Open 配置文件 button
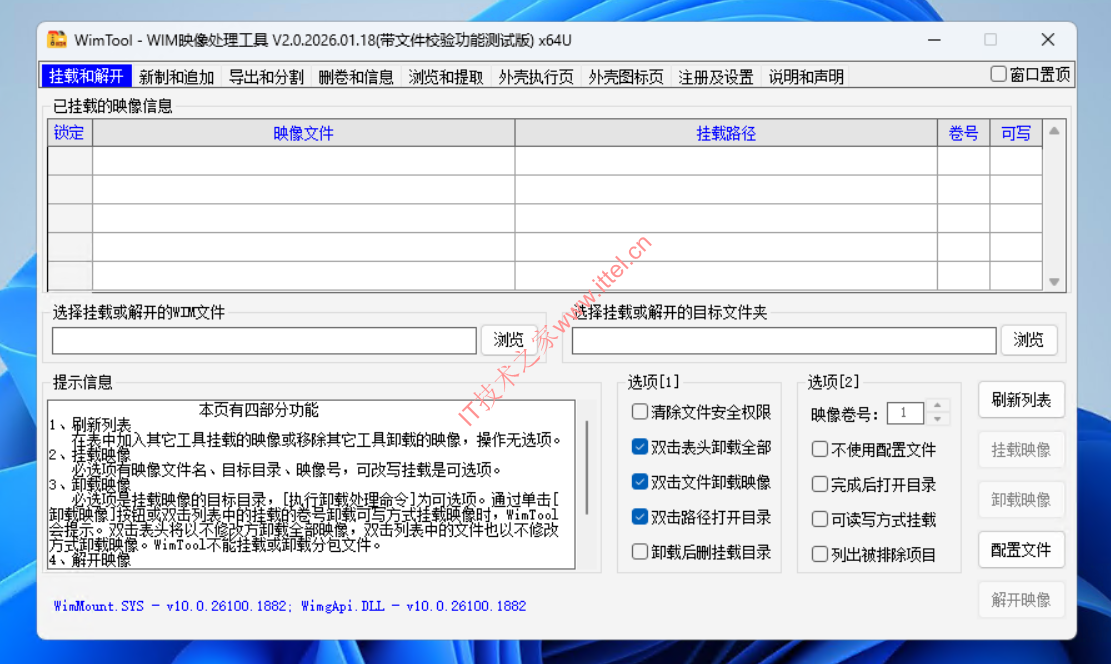 click(1020, 550)
